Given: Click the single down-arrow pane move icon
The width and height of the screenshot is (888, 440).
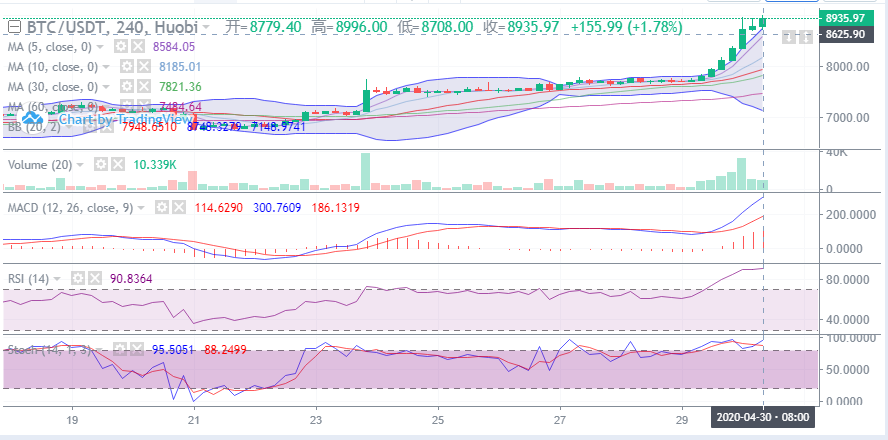Looking at the screenshot, I should coord(789,38).
